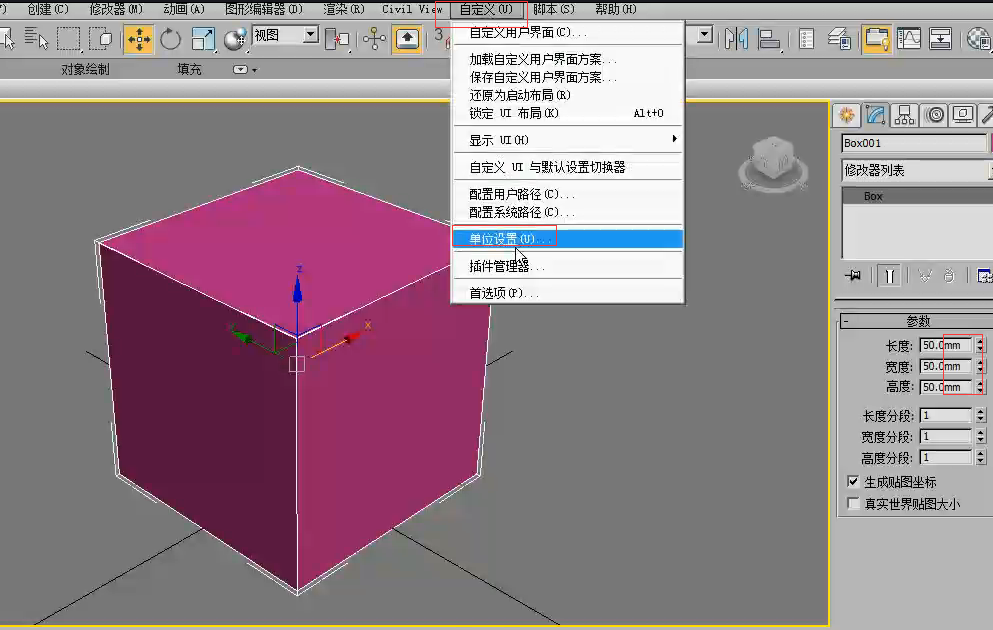
Task: Activate the Rotate tool
Action: pos(171,39)
